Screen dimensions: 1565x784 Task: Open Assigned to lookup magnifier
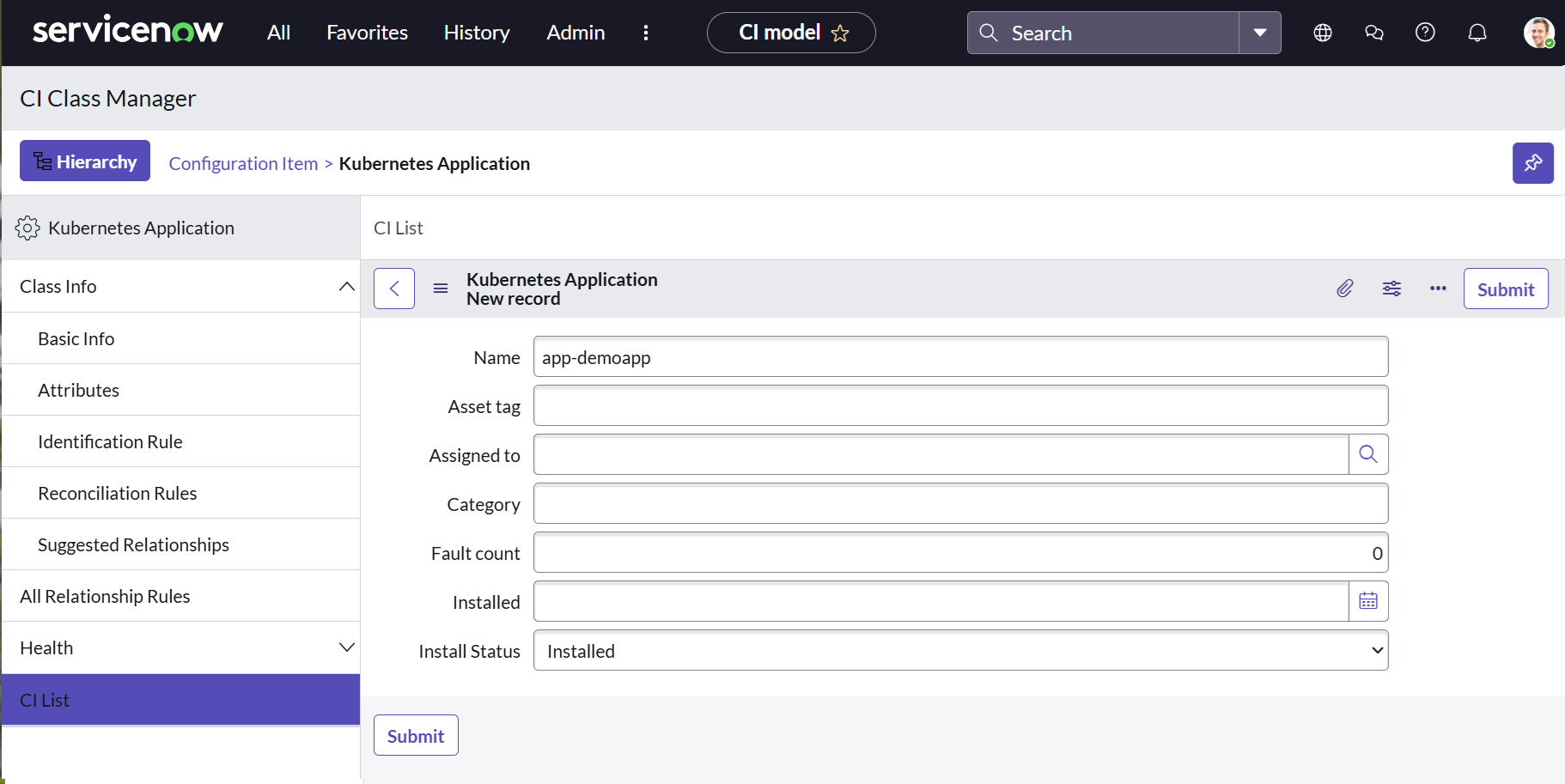(x=1368, y=454)
